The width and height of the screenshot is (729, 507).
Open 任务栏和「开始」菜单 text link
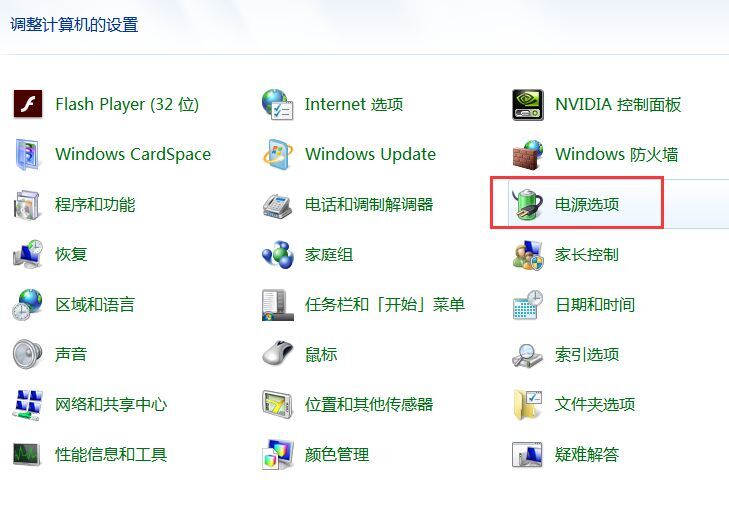(x=385, y=304)
